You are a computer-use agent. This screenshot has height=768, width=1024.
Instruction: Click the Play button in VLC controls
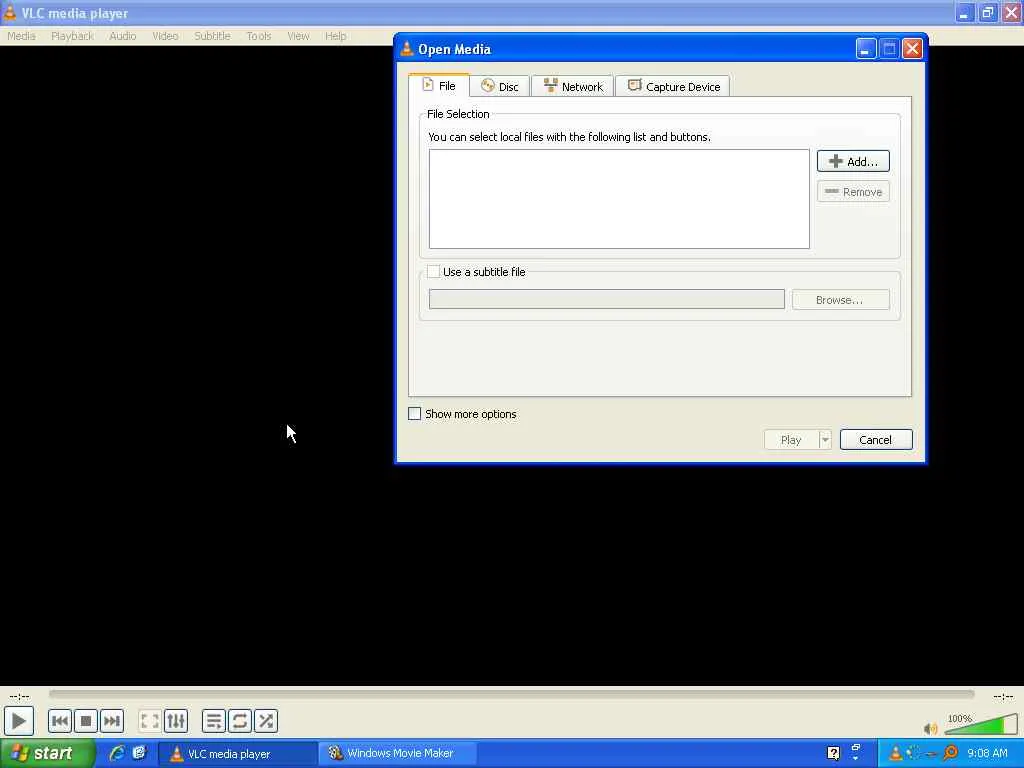(18, 721)
